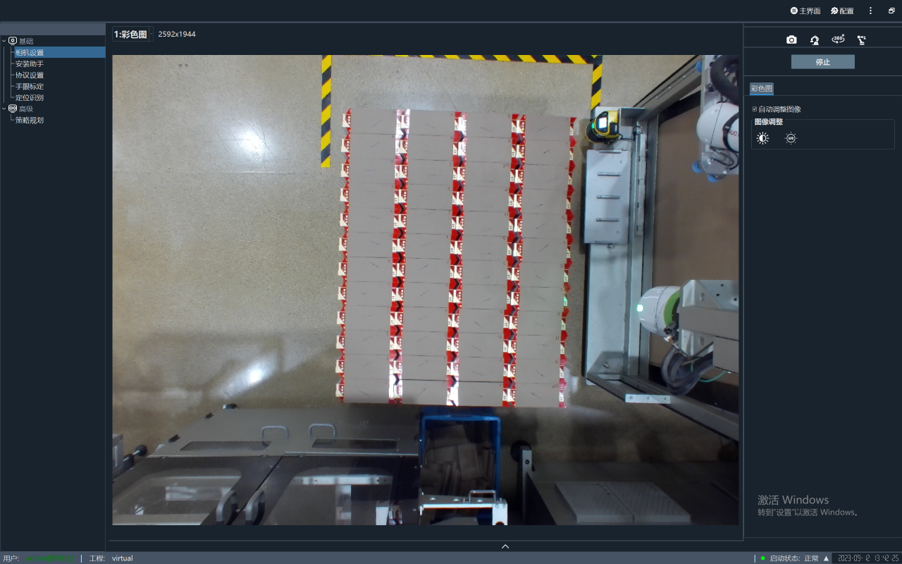This screenshot has width=902, height=564.
Task: Open the 主界面 main interface
Action: 805,10
